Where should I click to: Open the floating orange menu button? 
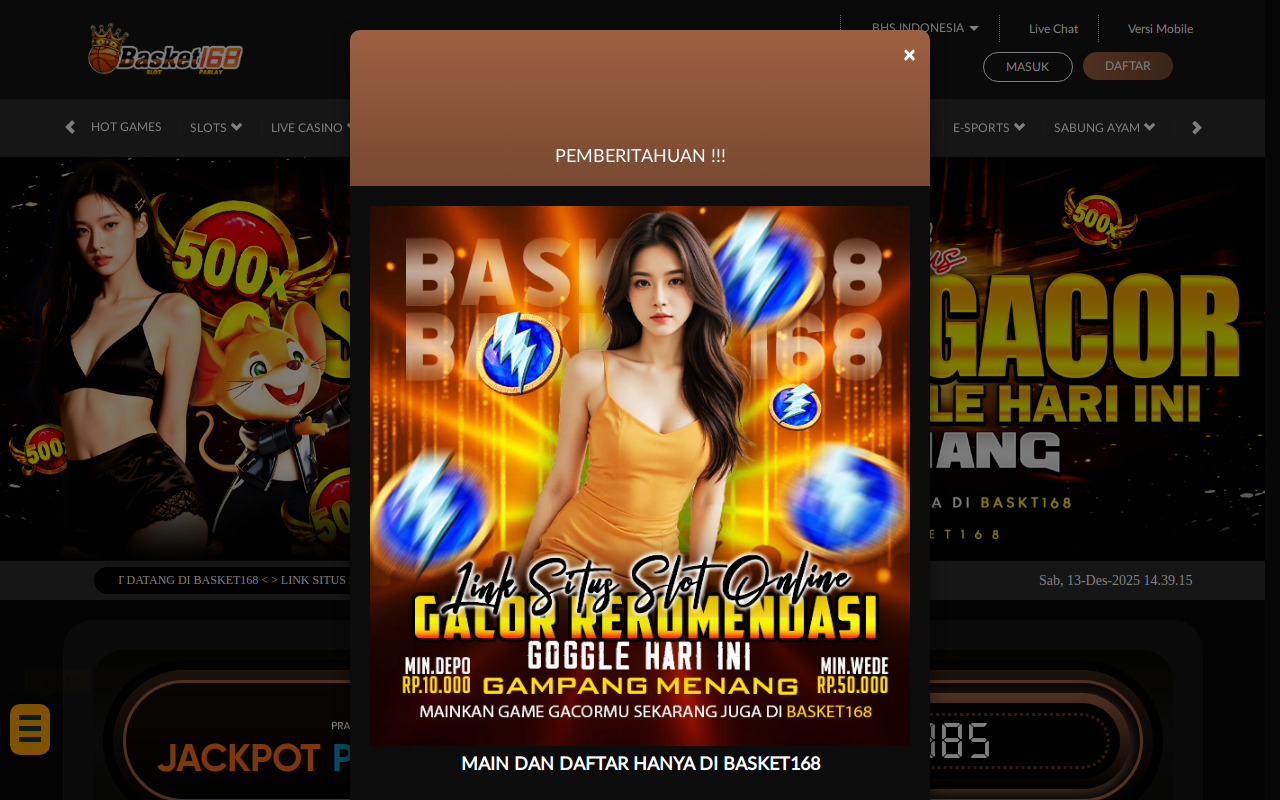(30, 729)
